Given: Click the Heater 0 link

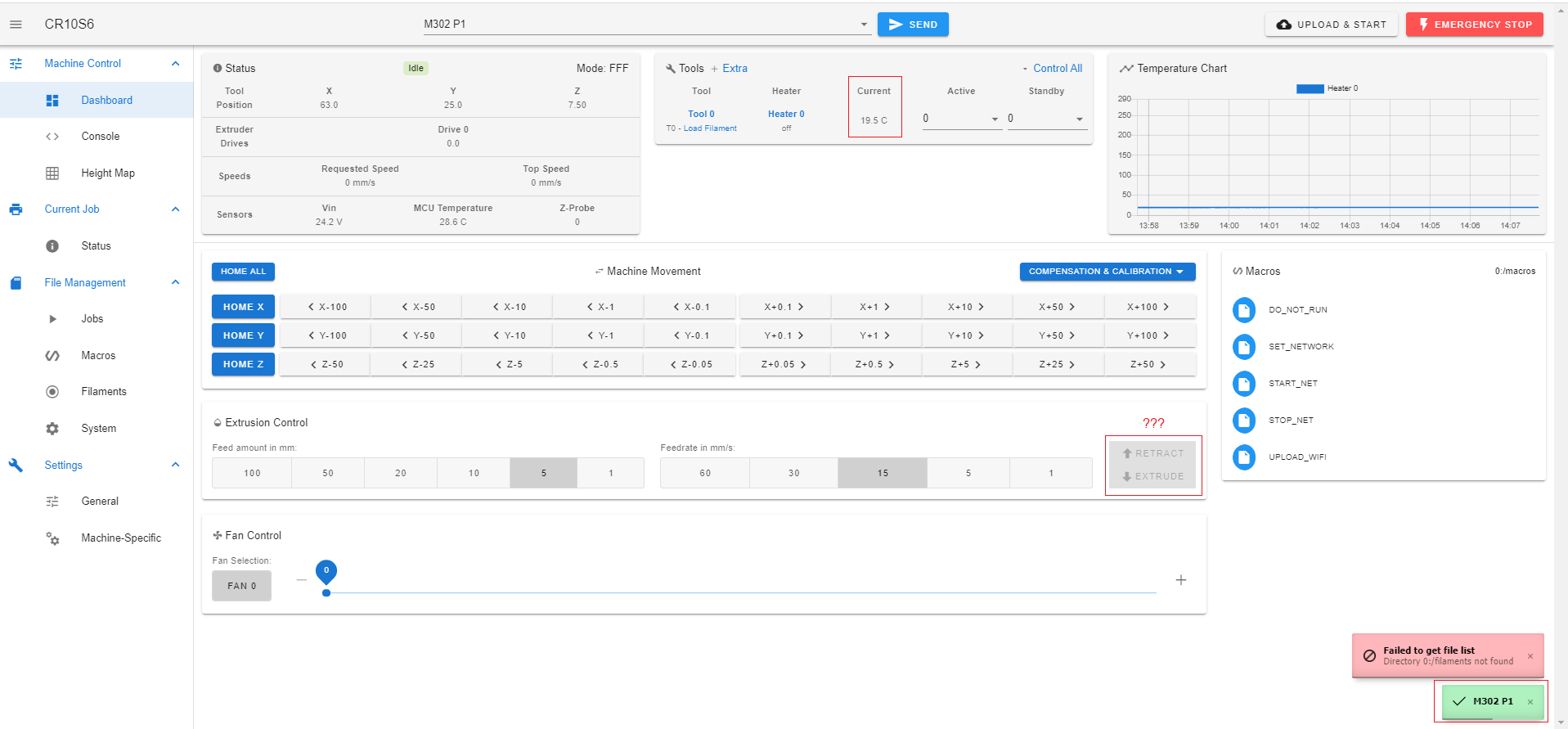Looking at the screenshot, I should pyautogui.click(x=786, y=115).
